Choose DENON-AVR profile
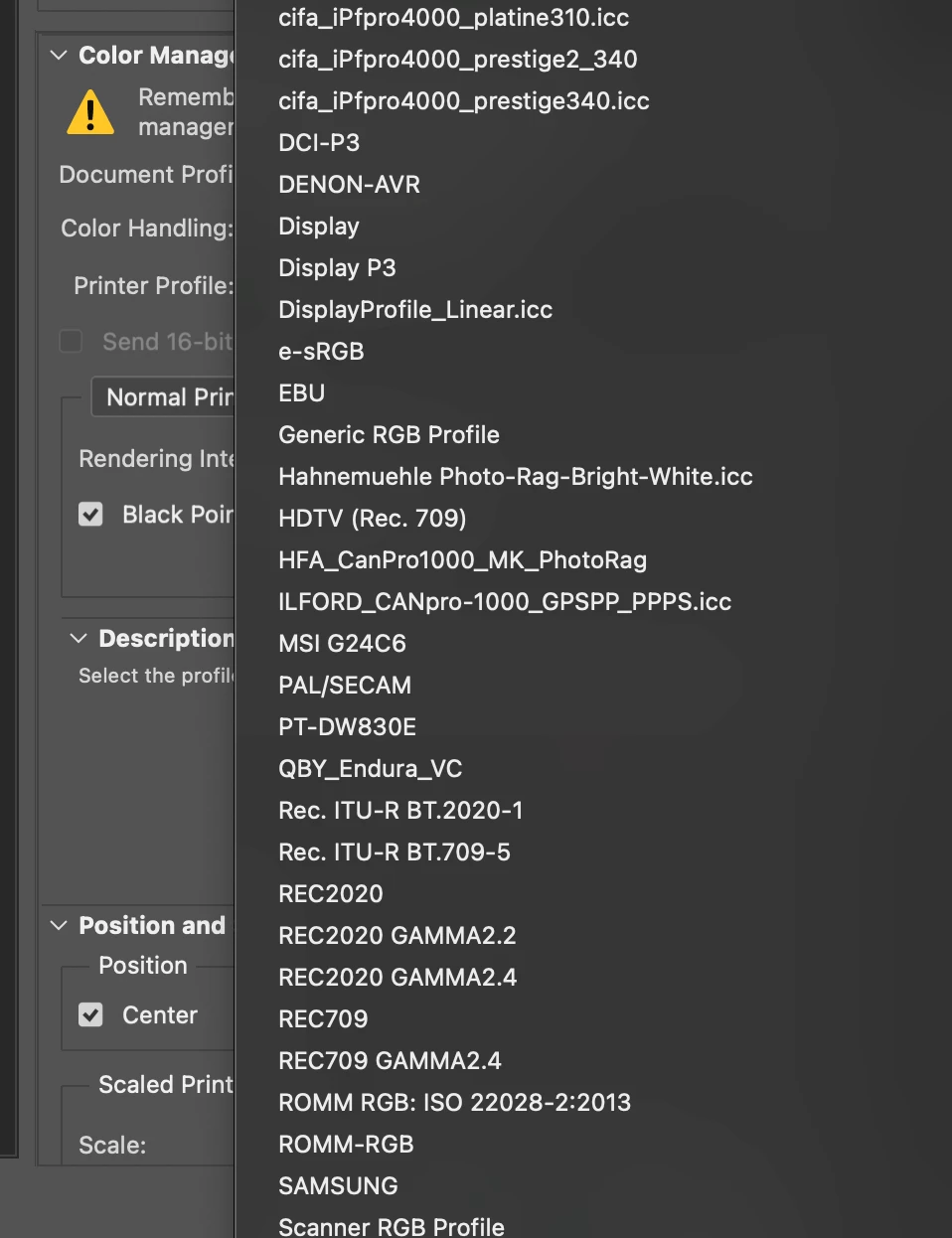Viewport: 952px width, 1238px height. click(349, 185)
